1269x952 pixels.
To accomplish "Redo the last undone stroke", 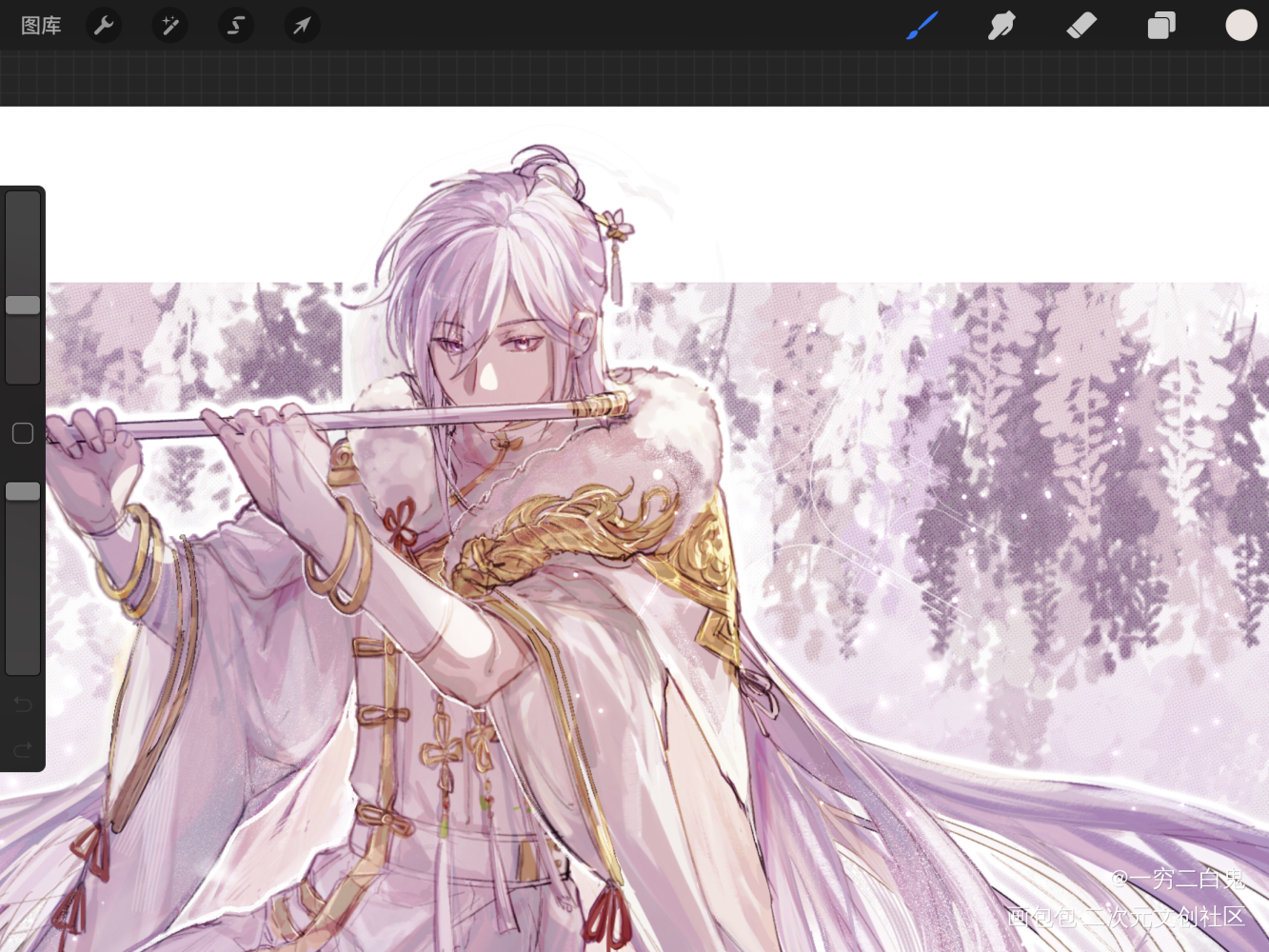I will pos(23,749).
